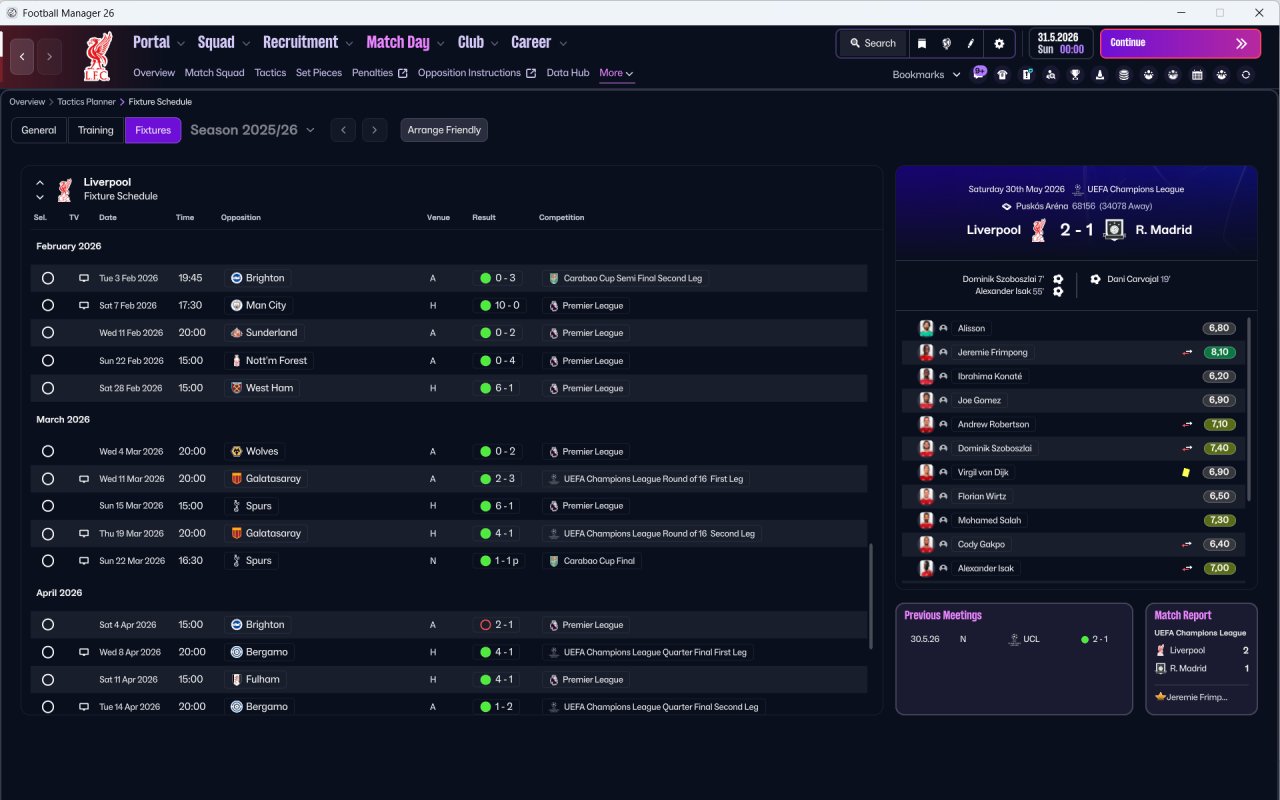Click the Continue button
The image size is (1280, 800).
pyautogui.click(x=1181, y=43)
